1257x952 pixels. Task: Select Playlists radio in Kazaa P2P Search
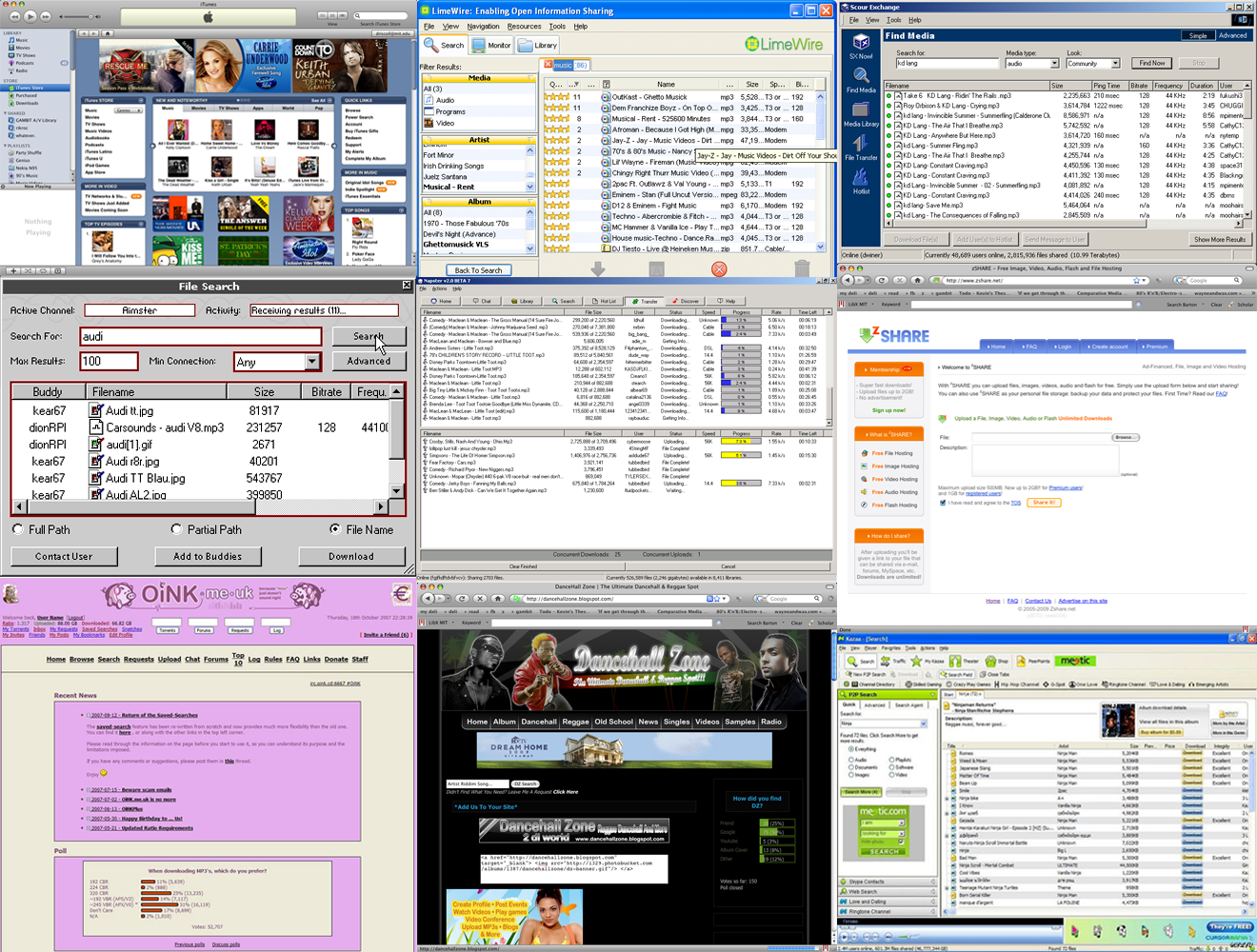pyautogui.click(x=891, y=760)
